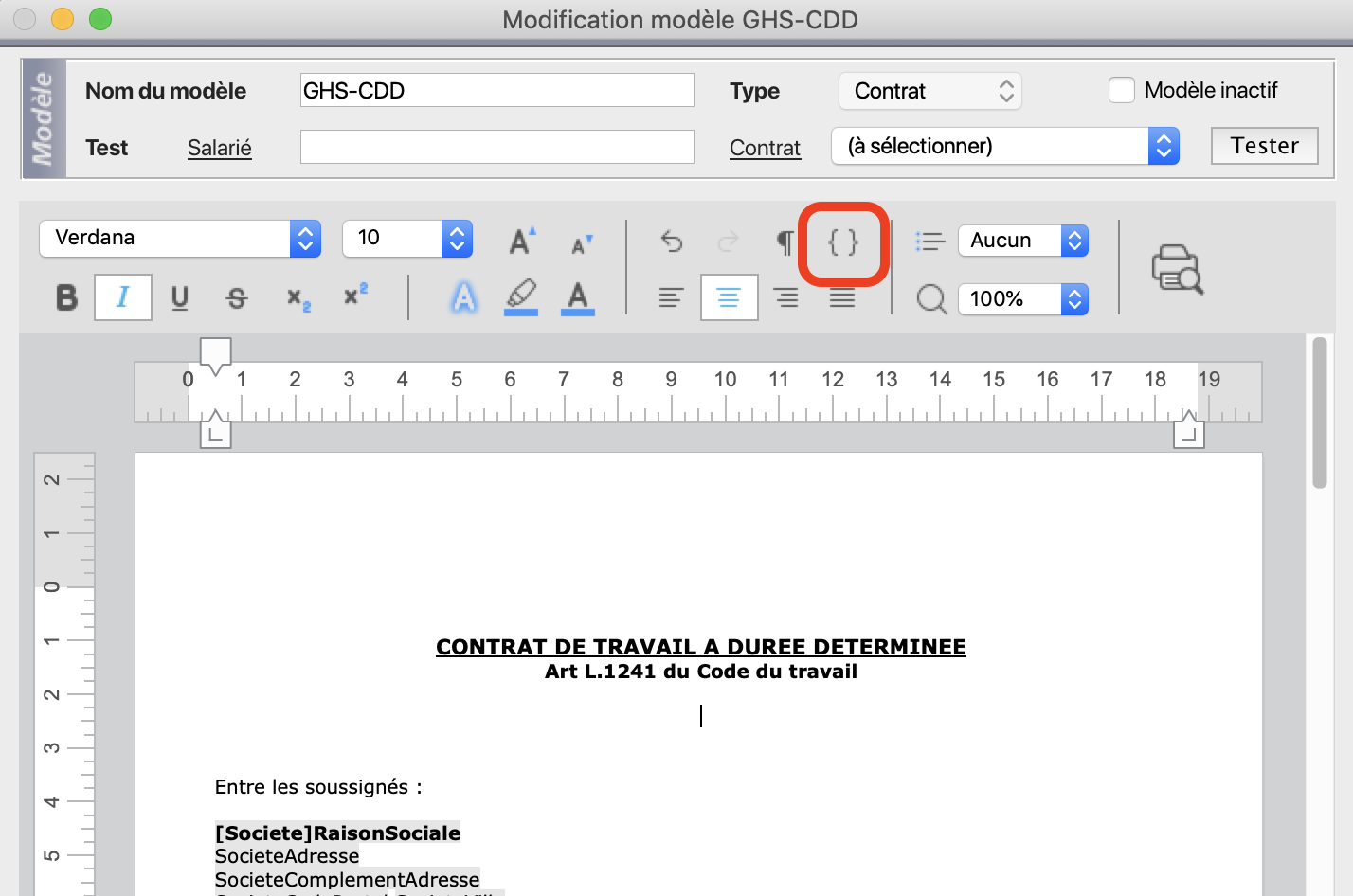Click the title CONTRAT DE TRAVAIL A DUREE DETERMINEE
This screenshot has height=896, width=1353.
click(701, 647)
